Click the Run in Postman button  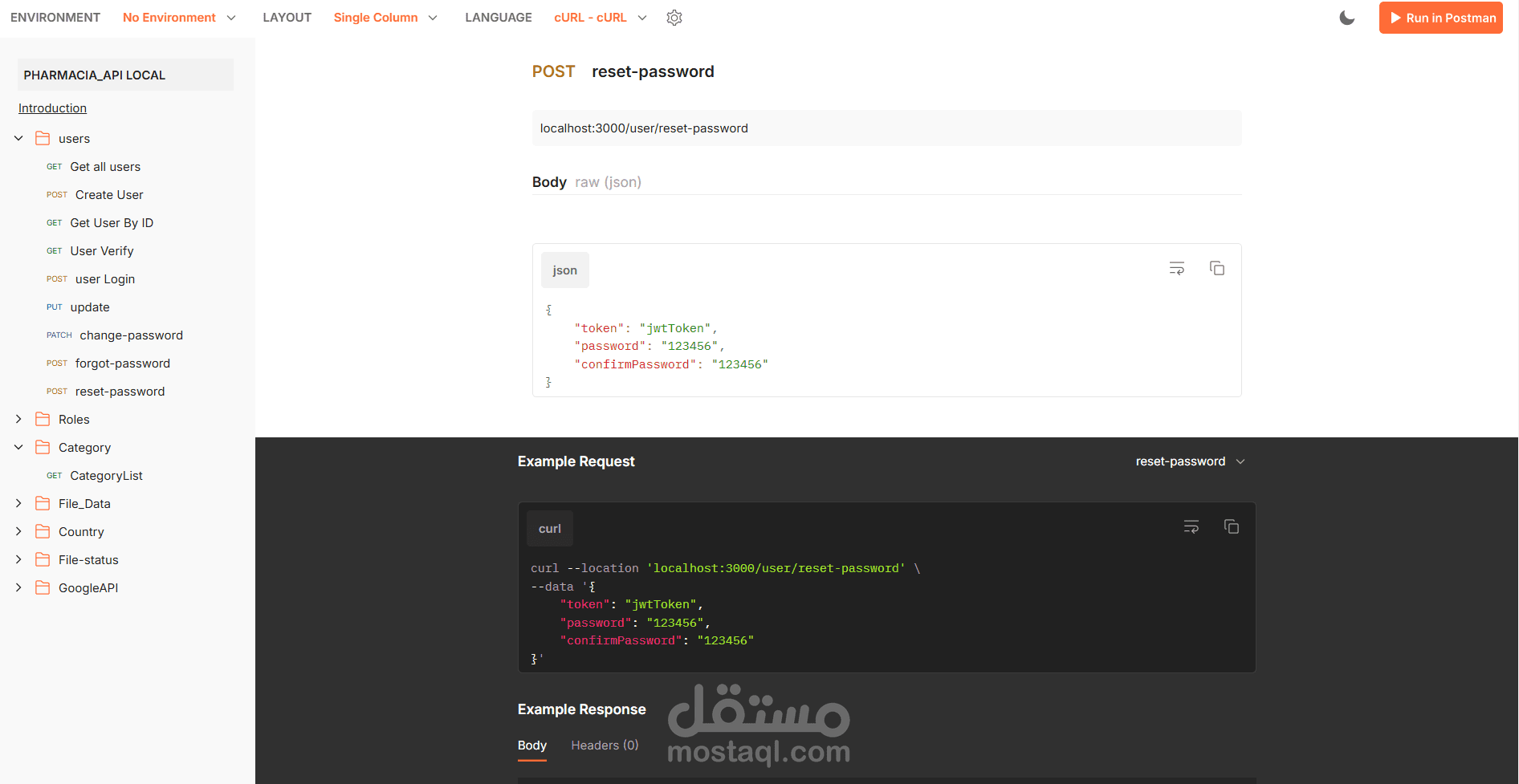pos(1441,18)
